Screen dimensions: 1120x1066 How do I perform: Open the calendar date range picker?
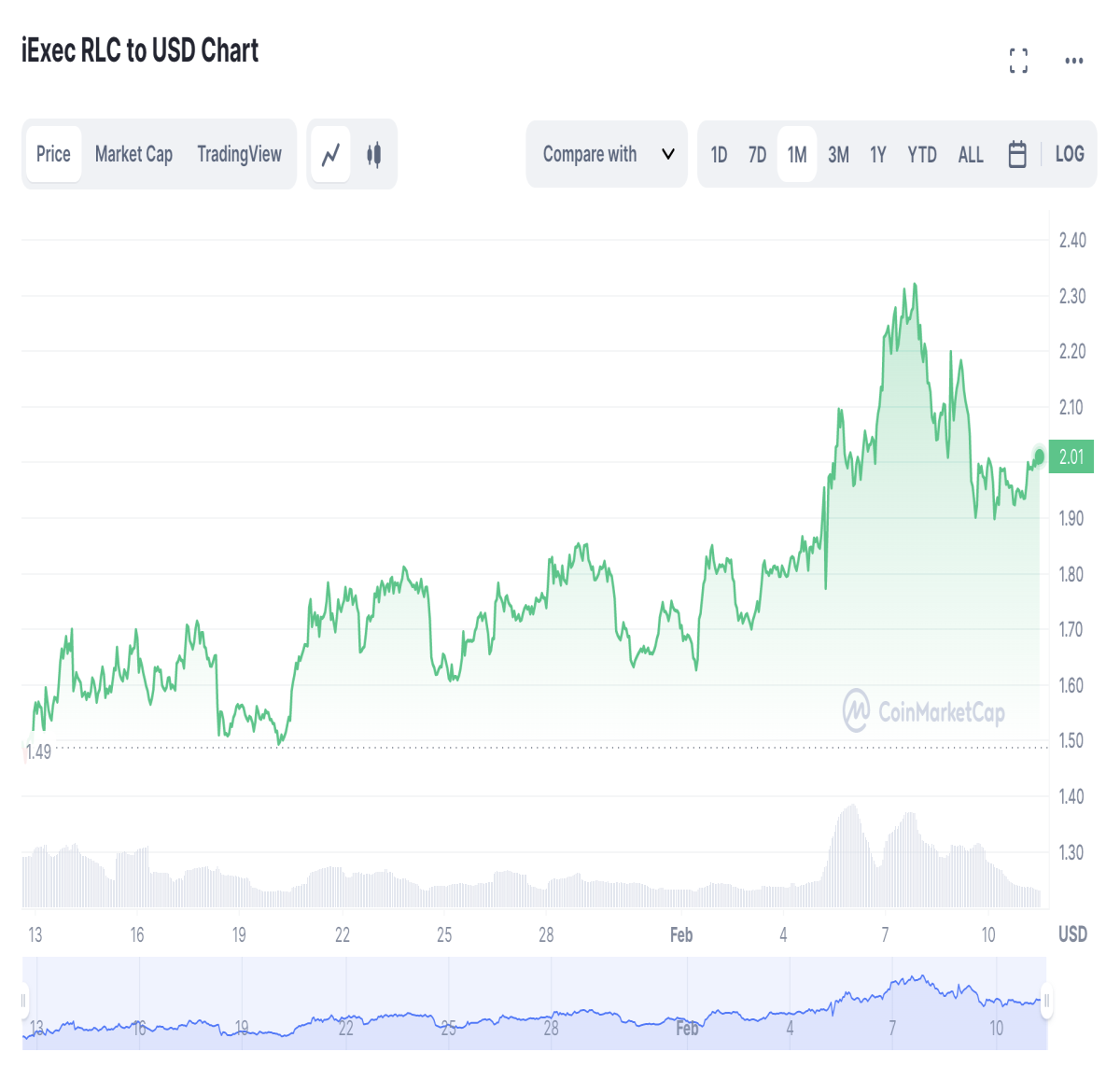(1017, 154)
